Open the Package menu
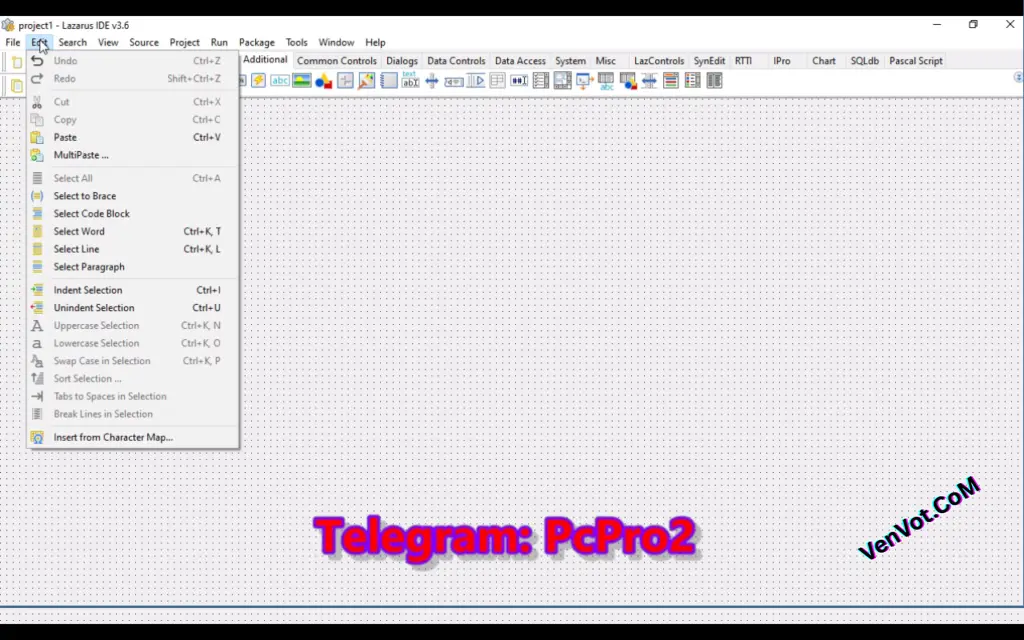Screen dimensions: 1024x640 257,42
